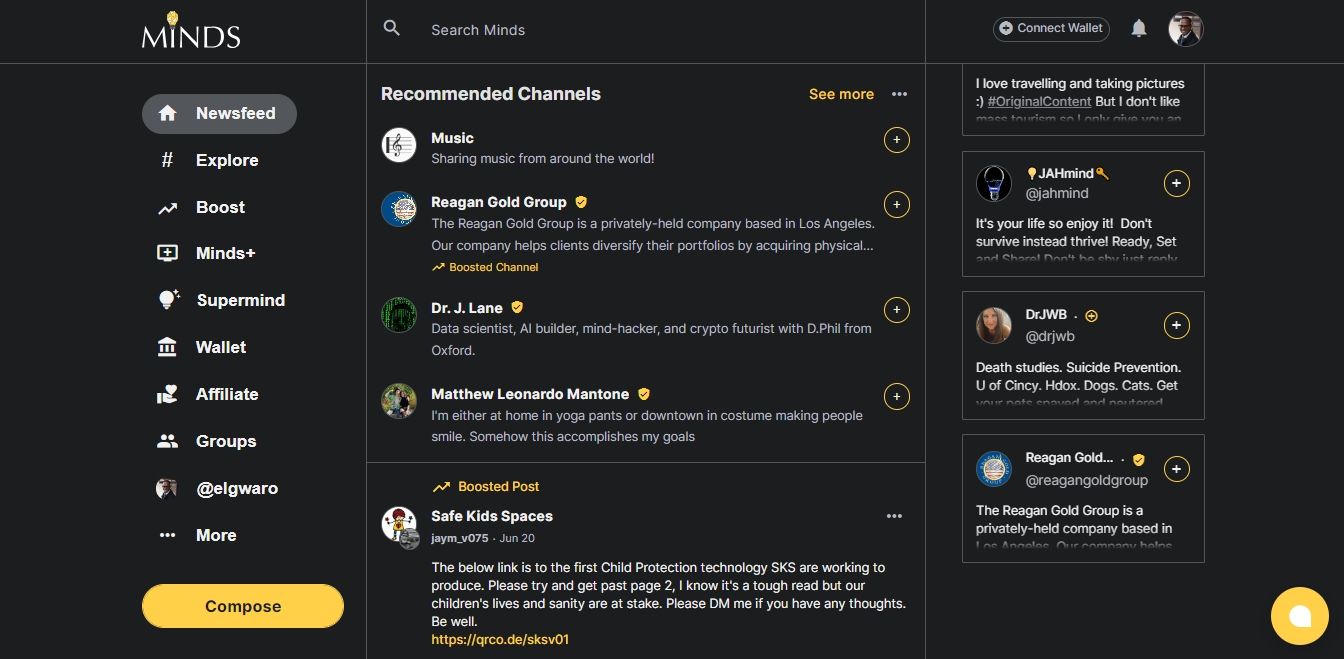This screenshot has width=1344, height=659.
Task: Open Recommended Channels options menu
Action: click(899, 94)
